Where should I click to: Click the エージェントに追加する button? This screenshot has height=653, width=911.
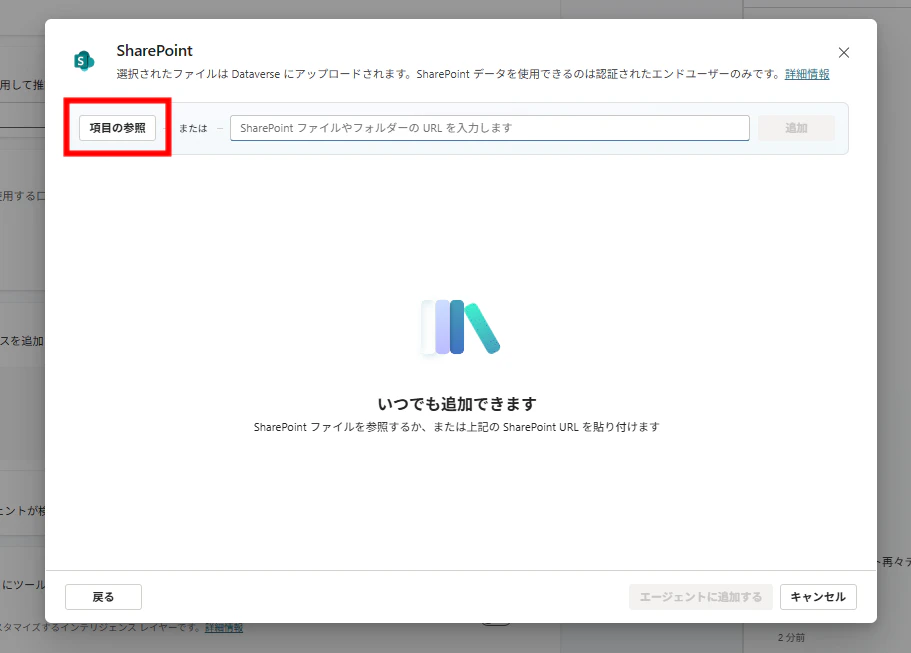[701, 597]
